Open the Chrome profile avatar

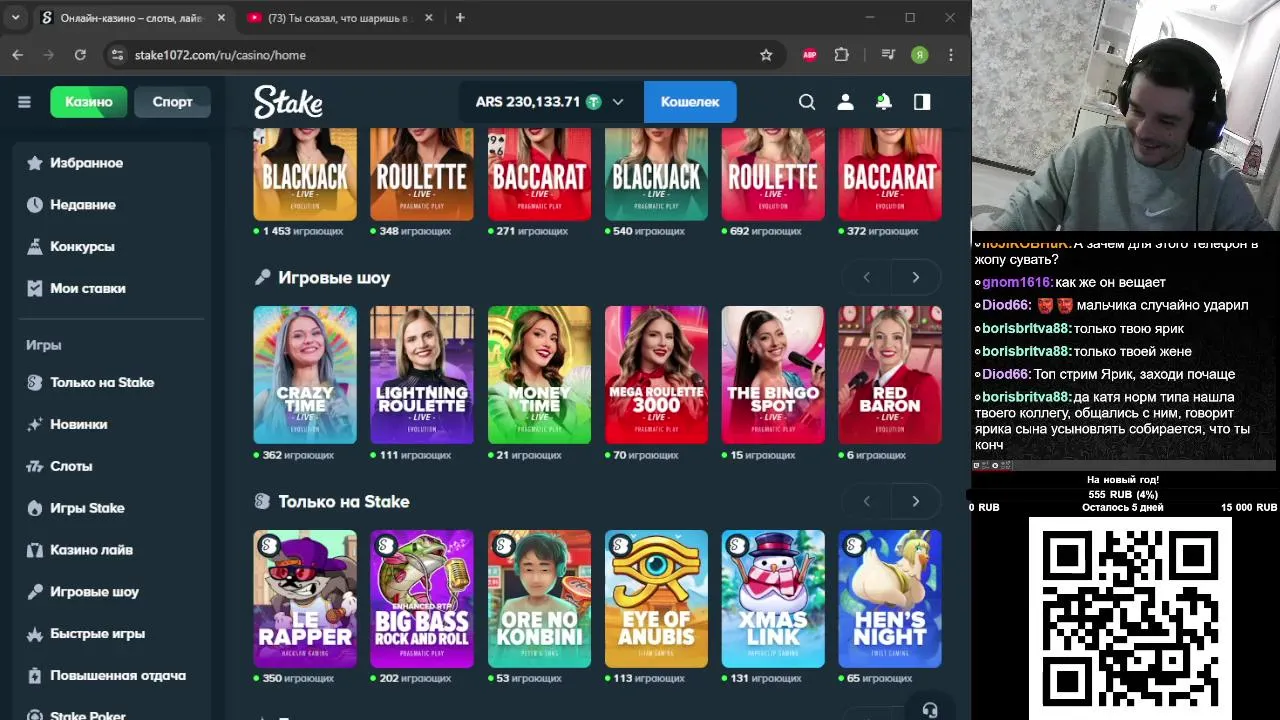click(919, 55)
